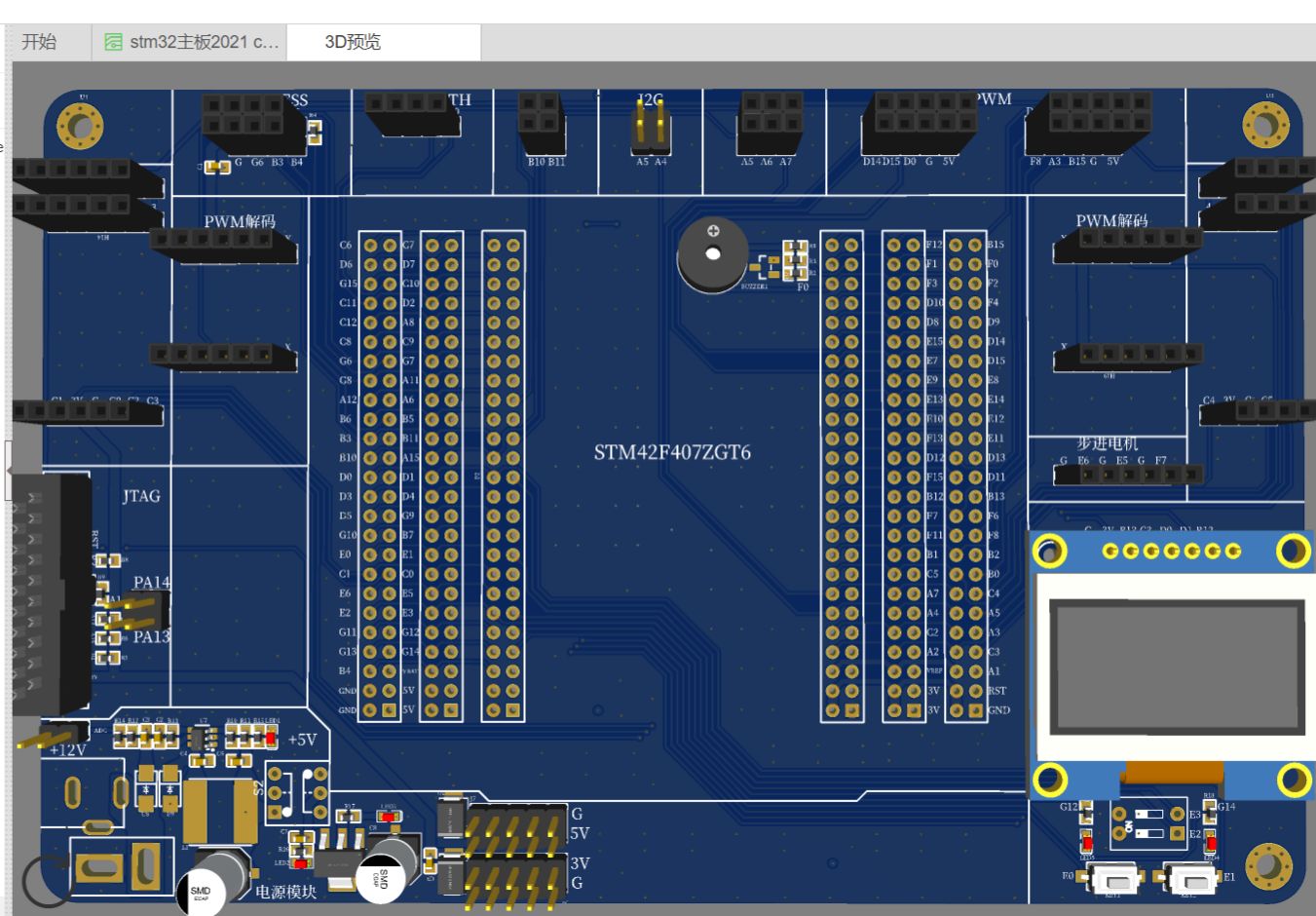Click the RST pin label on the right header
The width and height of the screenshot is (1316, 916).
pyautogui.click(x=997, y=691)
